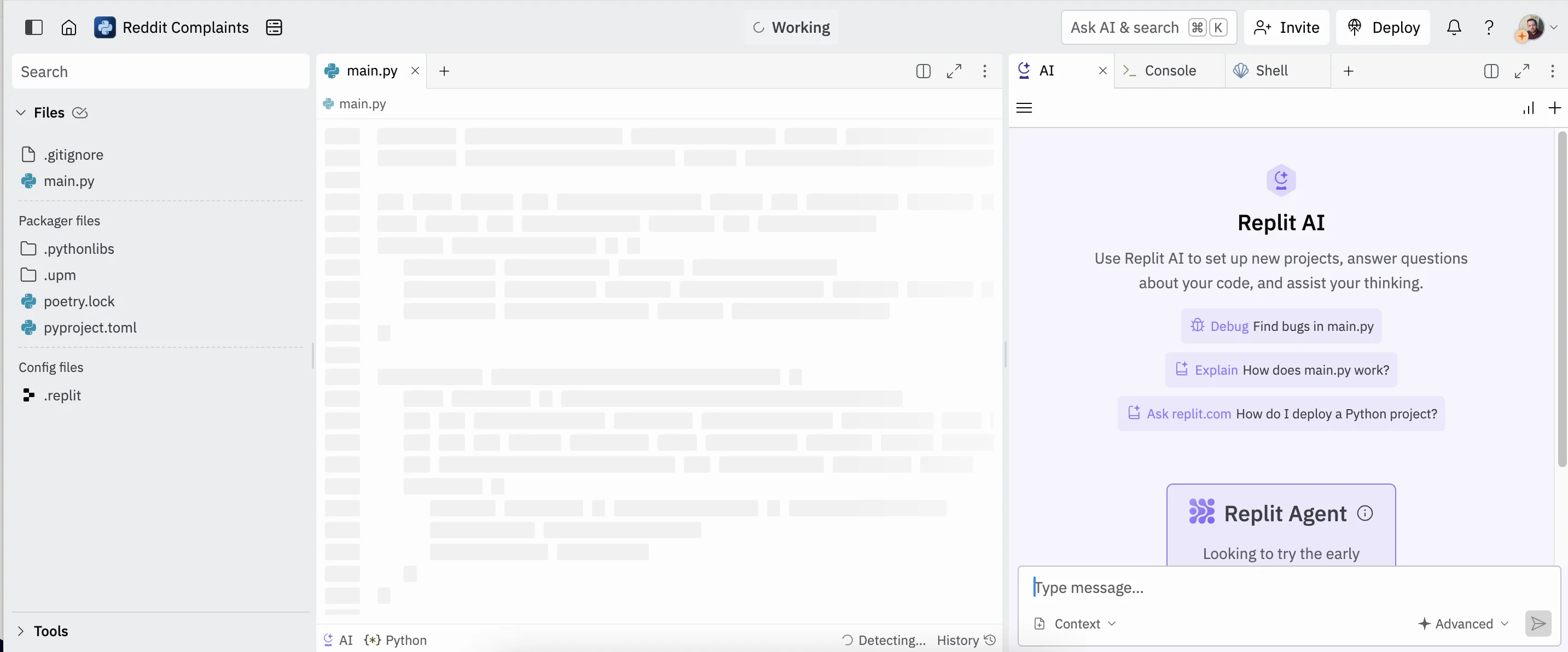
Task: Click the help question mark icon
Action: [1489, 27]
